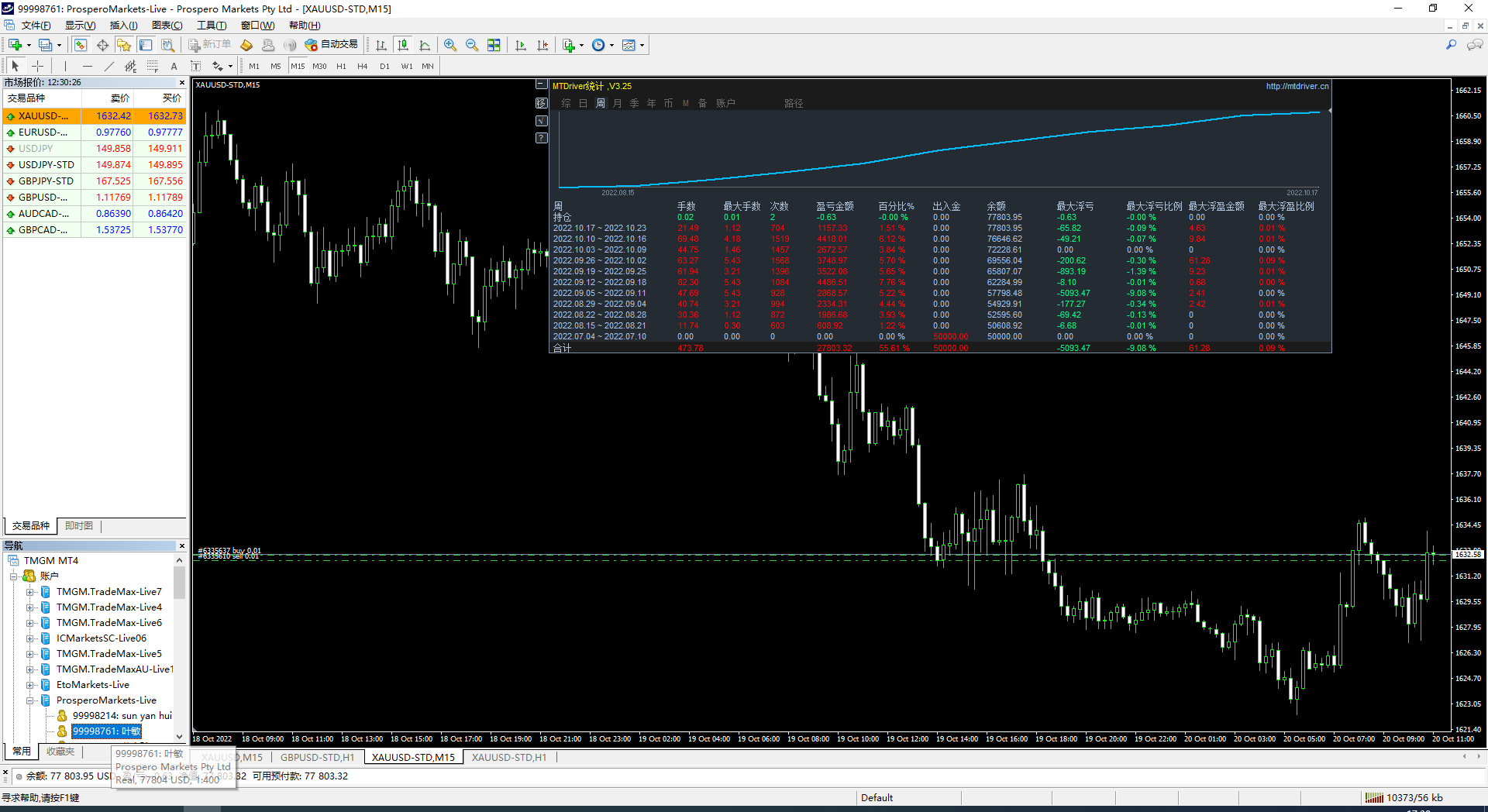The height and width of the screenshot is (812, 1488).
Task: Expand the New Chart dropdown arrow
Action: pyautogui.click(x=29, y=45)
